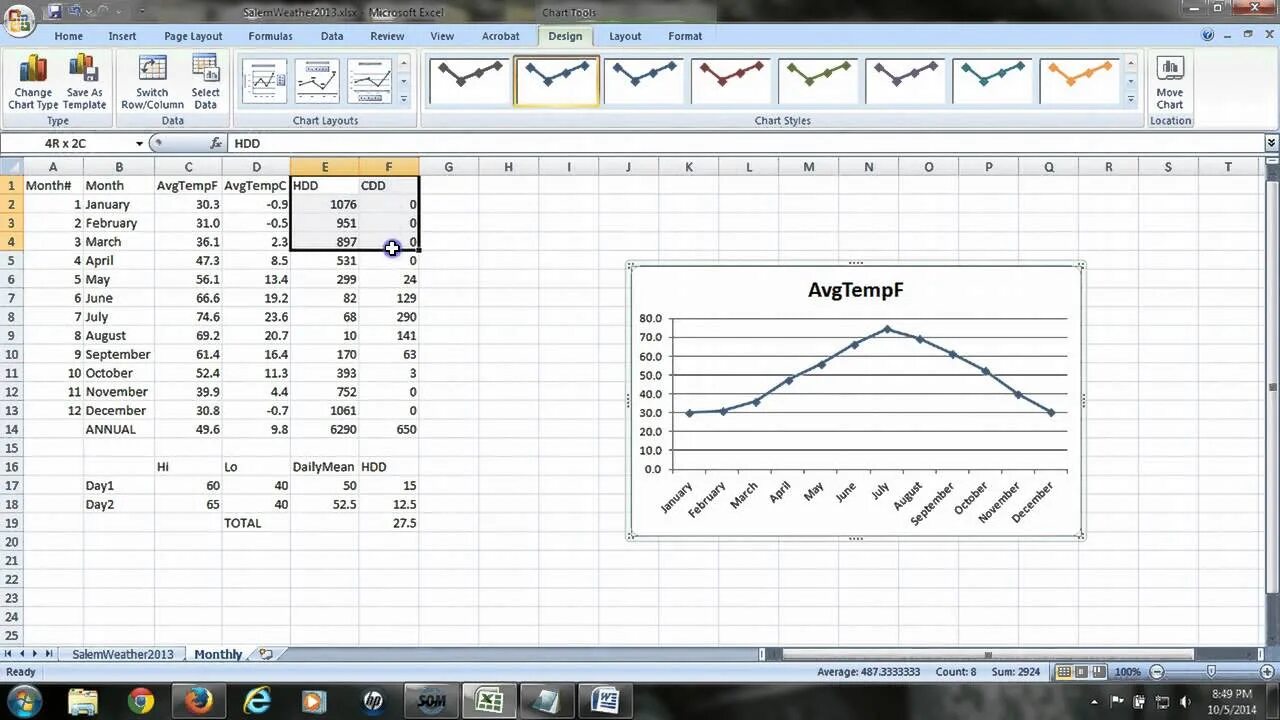
Task: Choose the teal chart style
Action: pyautogui.click(x=992, y=81)
